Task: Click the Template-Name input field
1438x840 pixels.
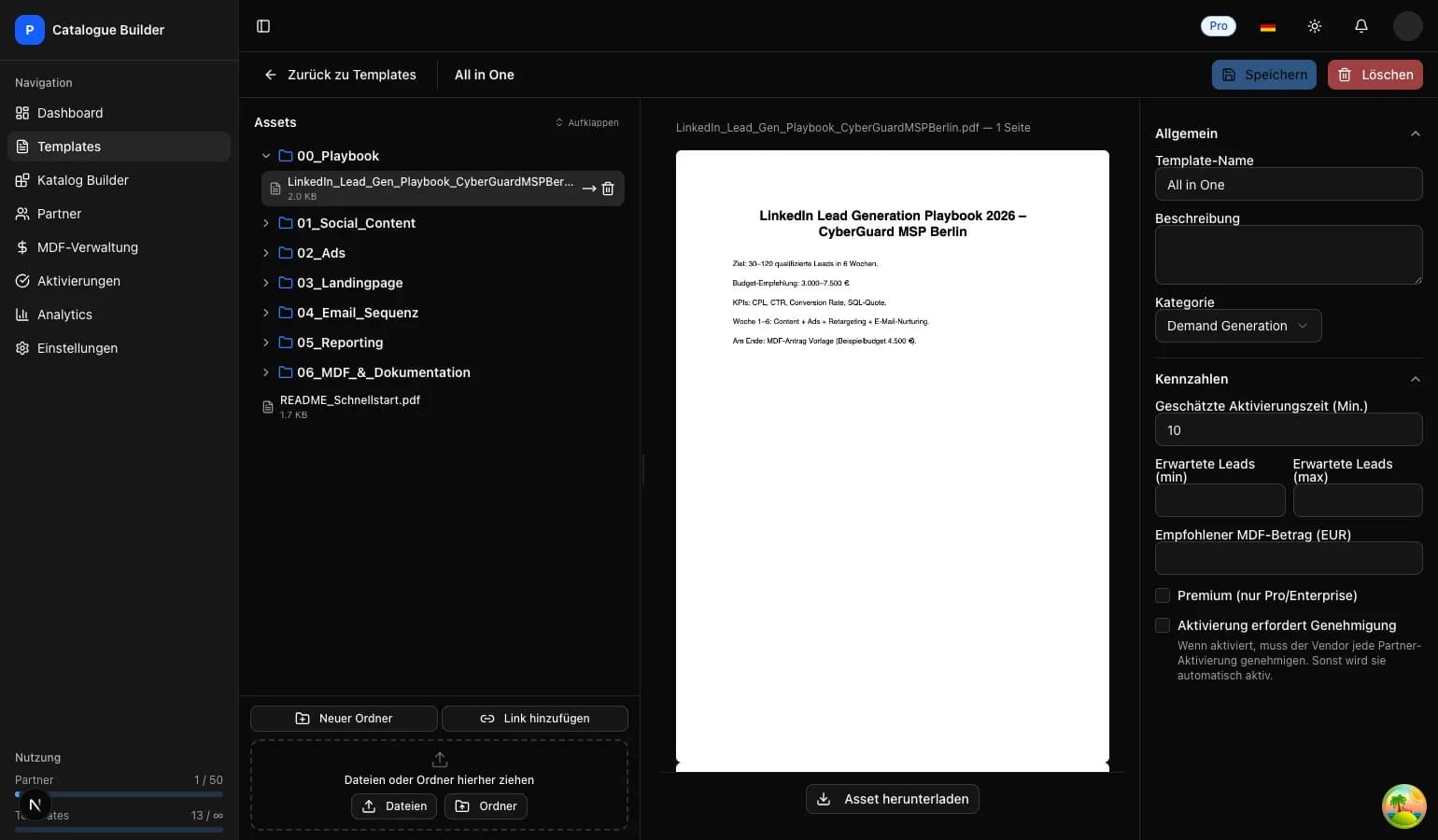Action: pyautogui.click(x=1288, y=184)
